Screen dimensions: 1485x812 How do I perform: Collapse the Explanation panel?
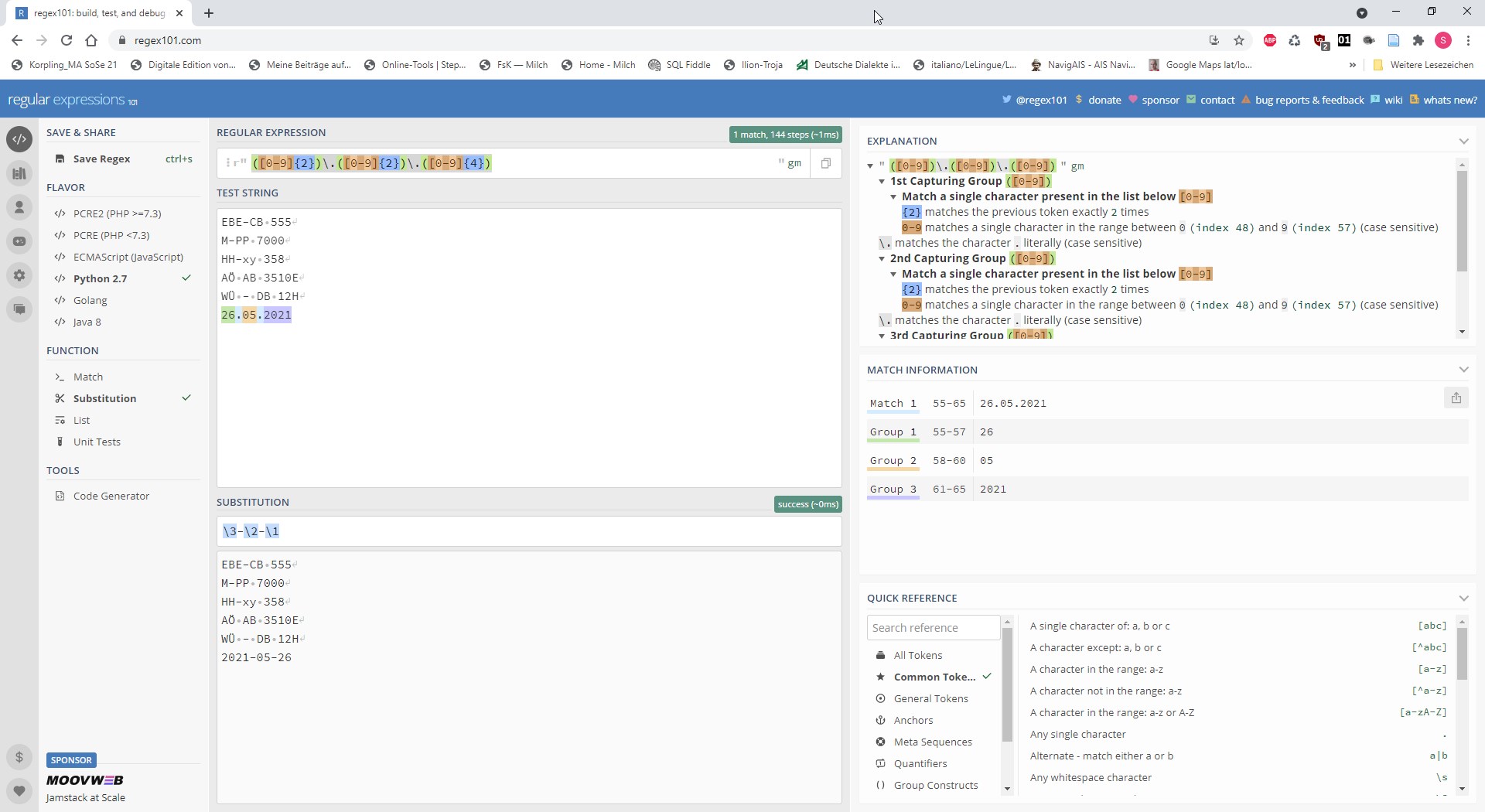(1463, 141)
